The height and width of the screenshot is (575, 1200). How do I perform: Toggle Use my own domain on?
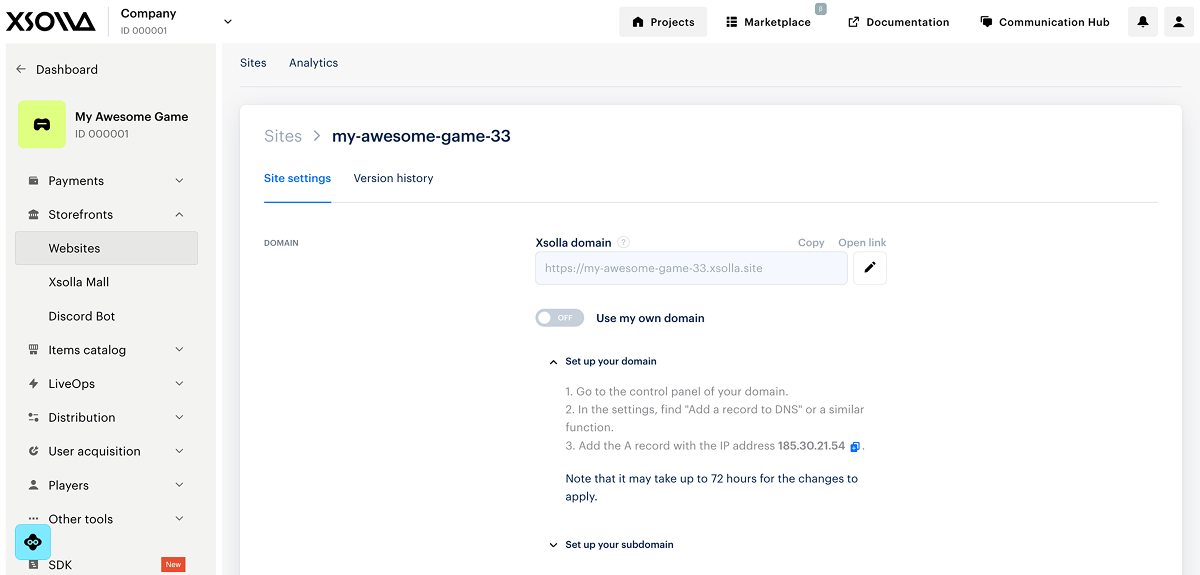pyautogui.click(x=559, y=318)
